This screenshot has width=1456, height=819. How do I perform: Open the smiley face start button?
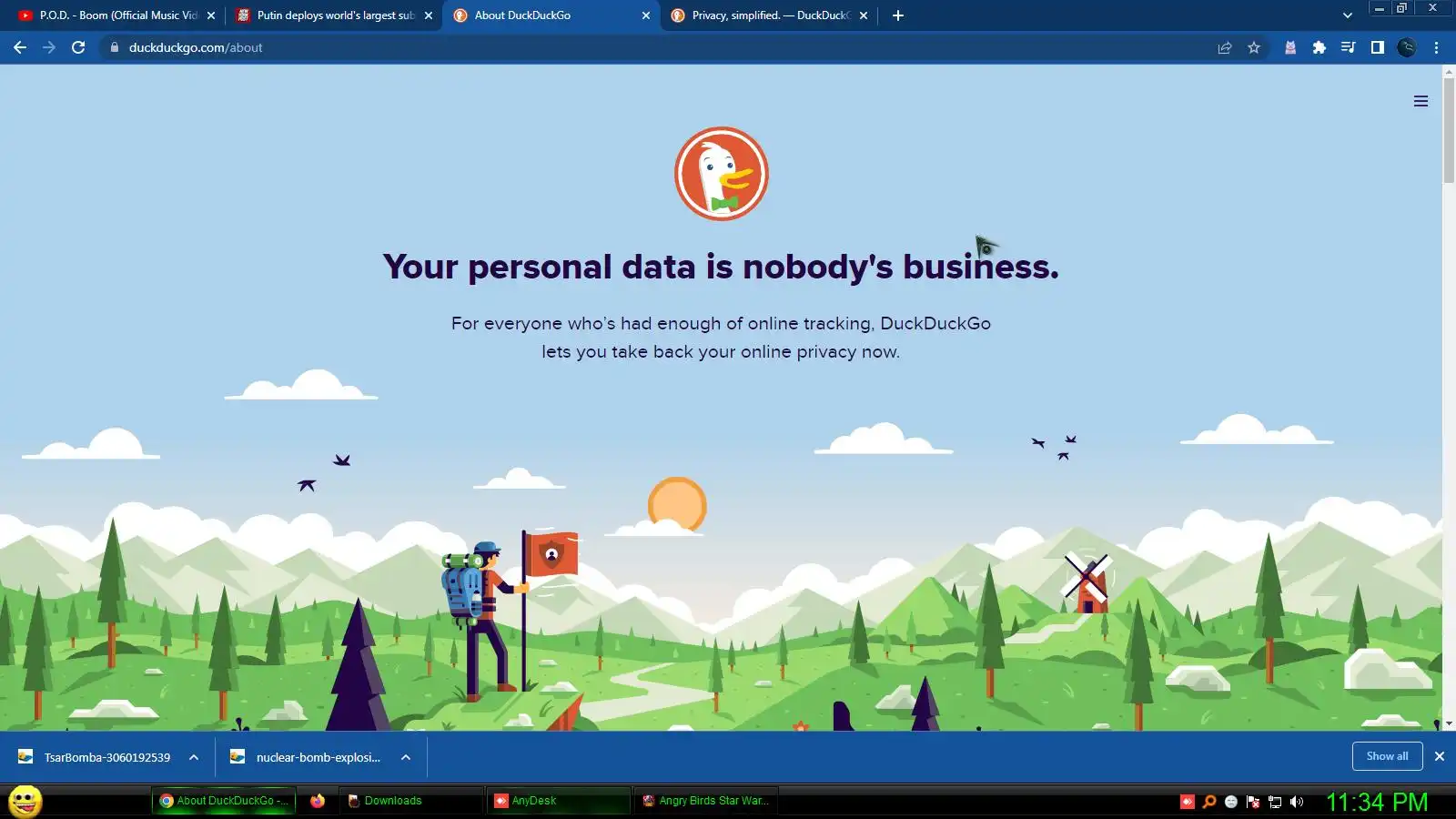click(x=25, y=801)
